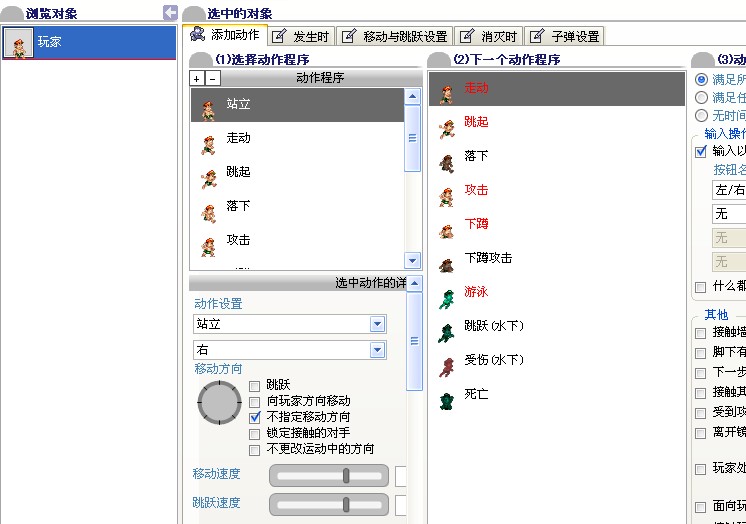Viewport: 746px width, 524px height.
Task: Select the red 跳起 text in next actions
Action: pyautogui.click(x=476, y=122)
